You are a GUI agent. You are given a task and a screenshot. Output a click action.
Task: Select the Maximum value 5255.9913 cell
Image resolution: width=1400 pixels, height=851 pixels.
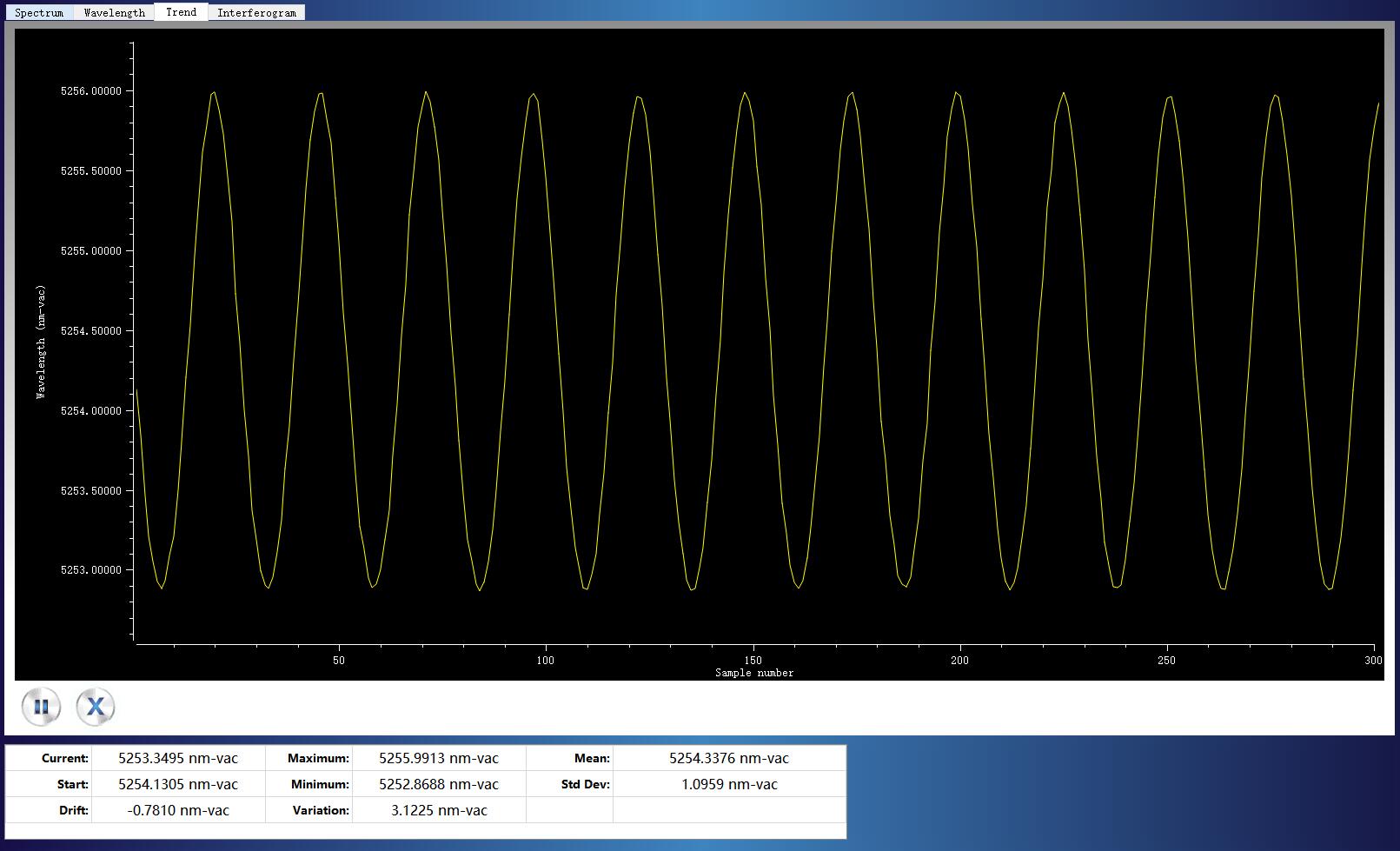tap(438, 758)
